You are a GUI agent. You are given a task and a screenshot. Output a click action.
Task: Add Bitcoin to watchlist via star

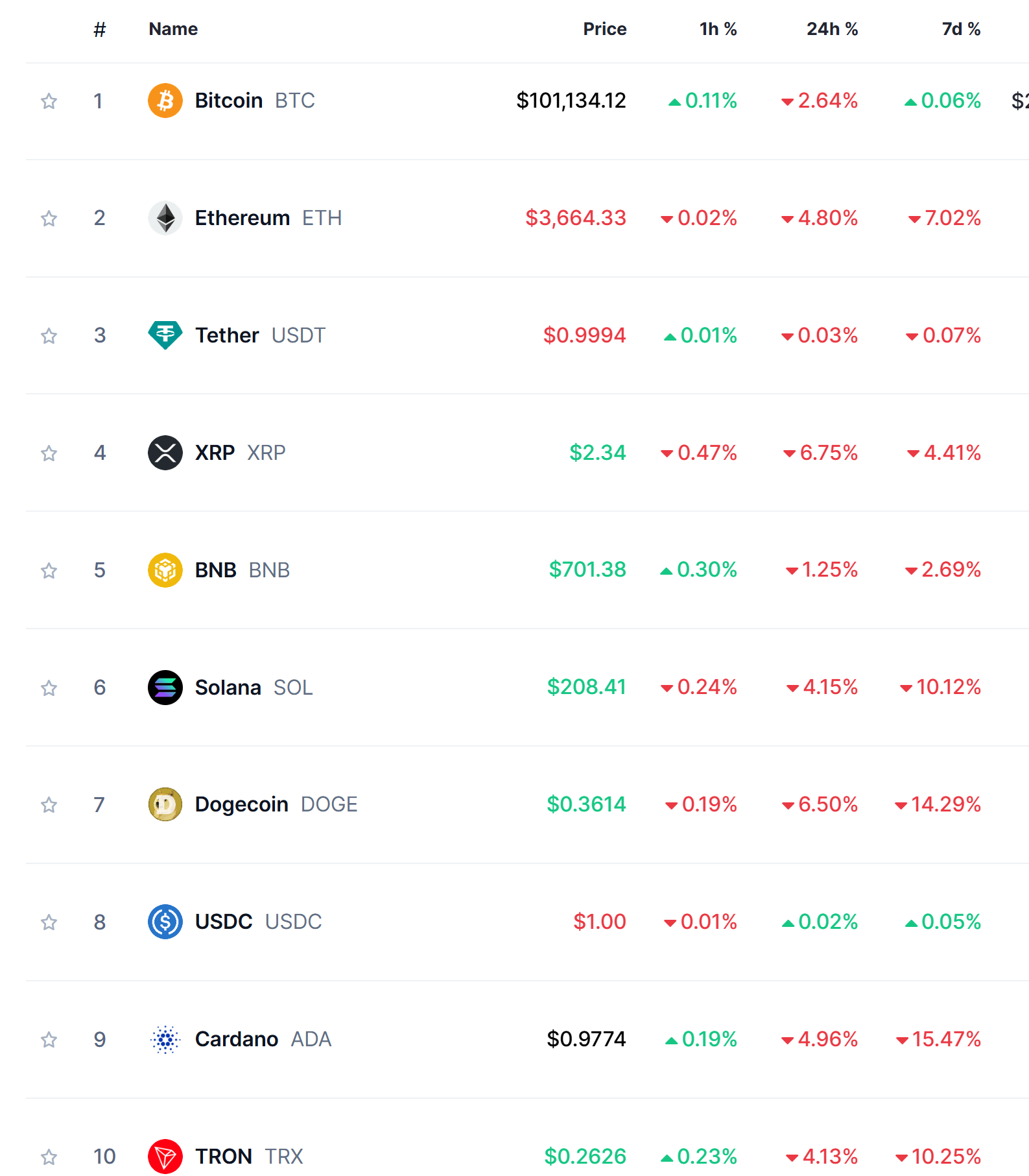click(49, 101)
